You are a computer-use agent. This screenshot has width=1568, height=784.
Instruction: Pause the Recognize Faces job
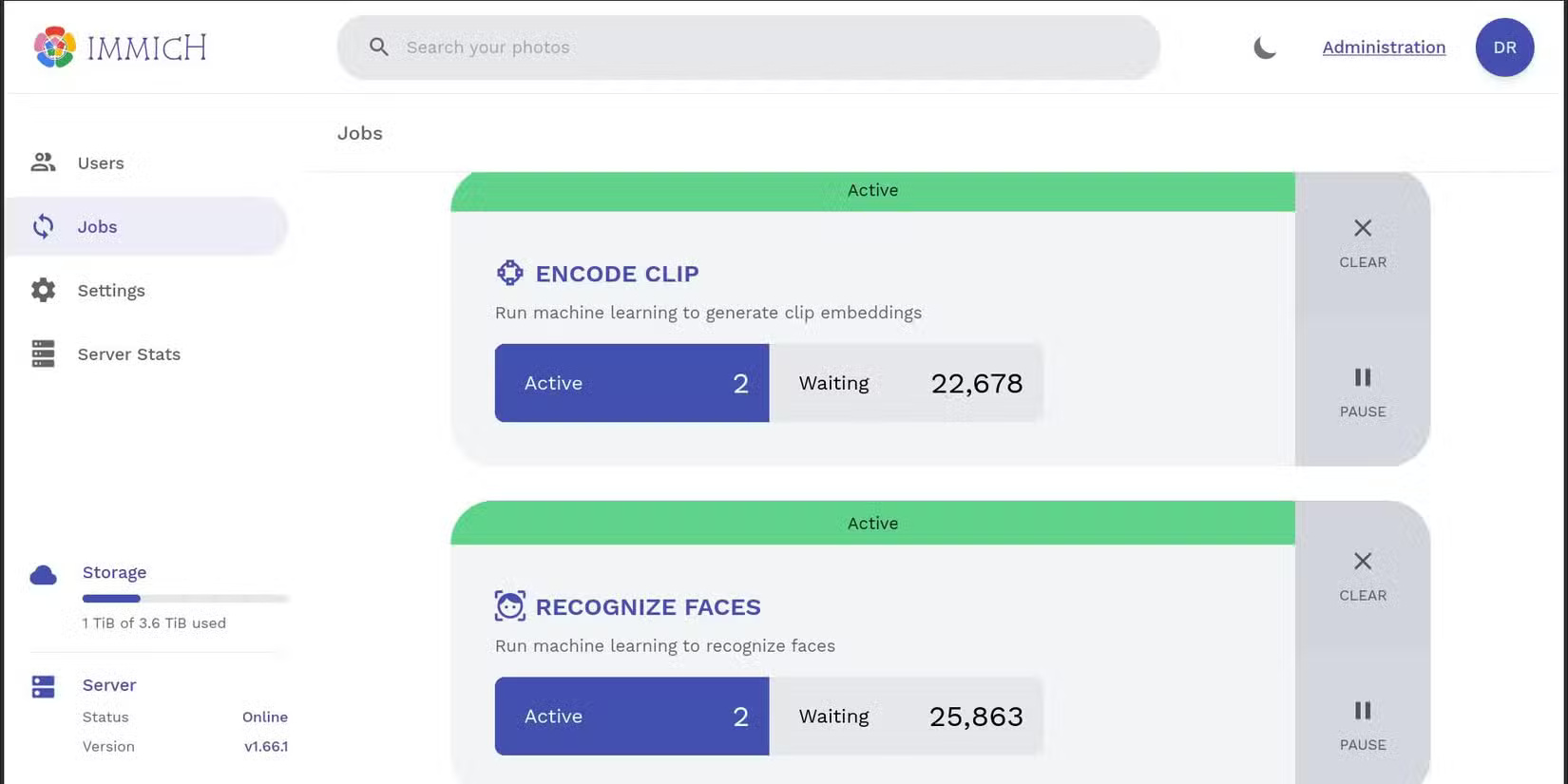pos(1362,725)
